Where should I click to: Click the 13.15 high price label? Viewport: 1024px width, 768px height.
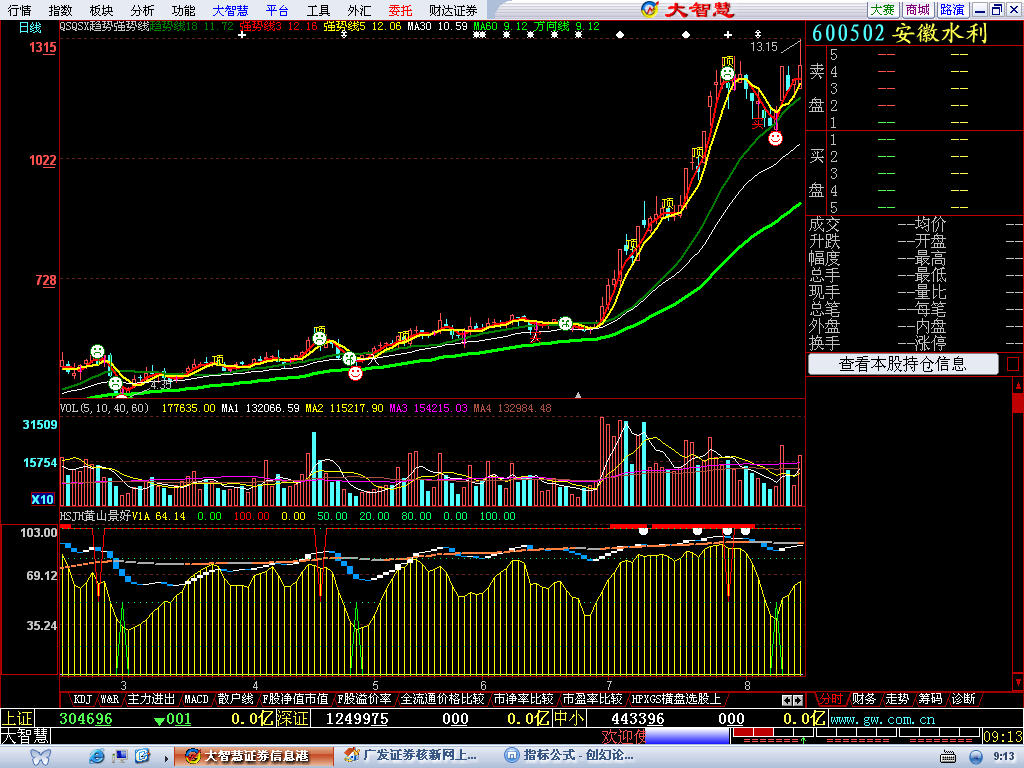(763, 47)
